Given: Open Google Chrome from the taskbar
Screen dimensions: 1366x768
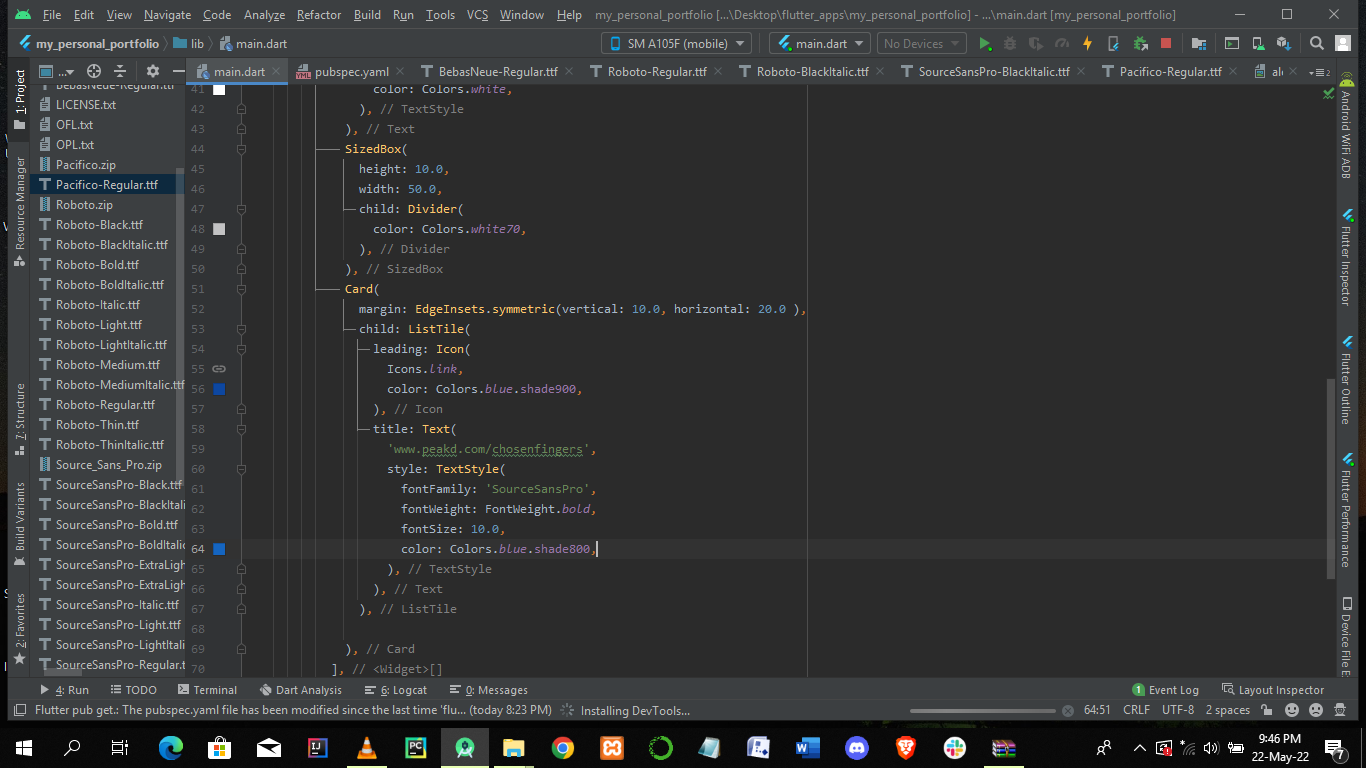Looking at the screenshot, I should 563,747.
